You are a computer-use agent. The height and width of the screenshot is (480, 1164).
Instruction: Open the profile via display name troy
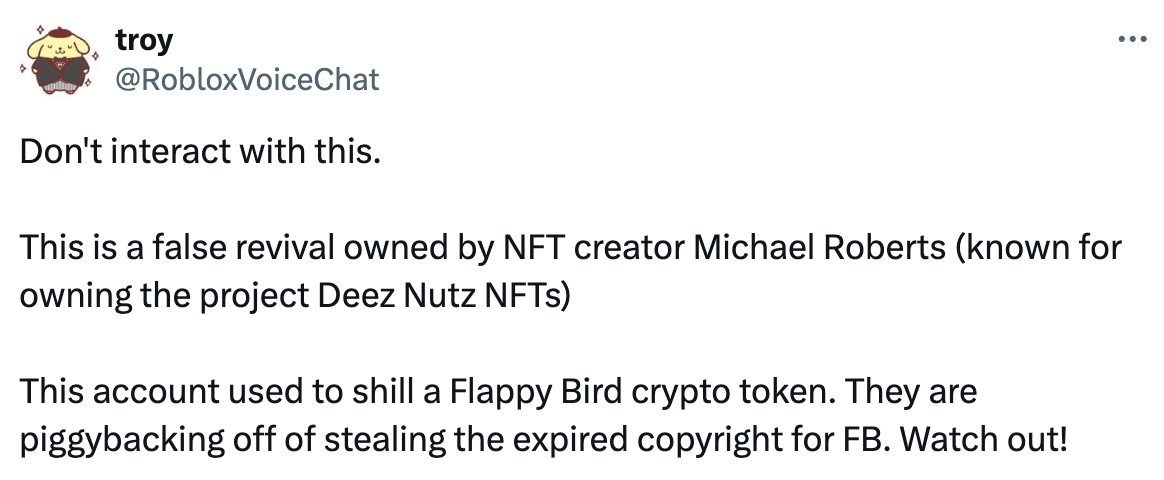pos(144,39)
